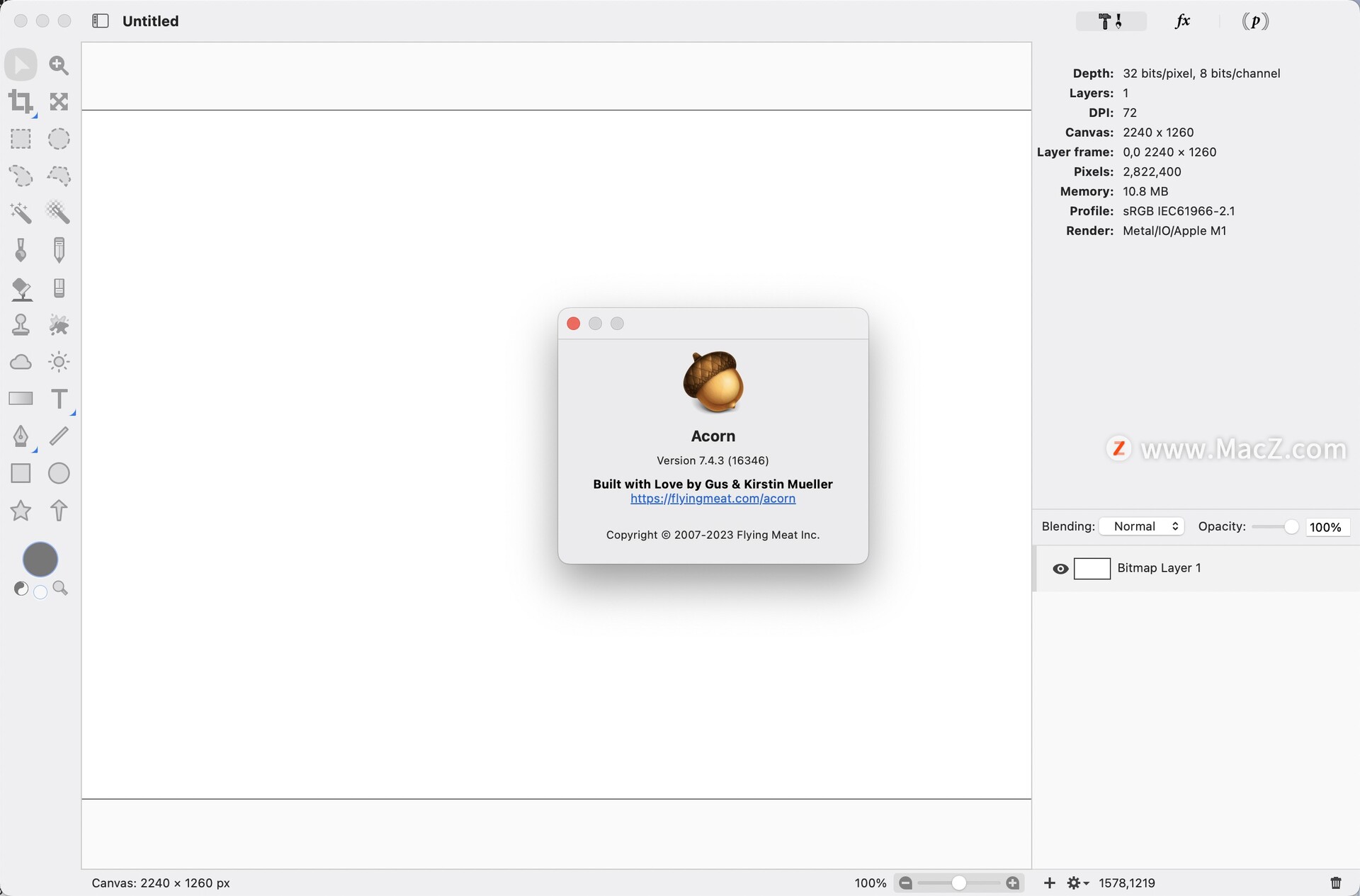Open the Blending mode Normal dropdown
This screenshot has width=1360, height=896.
point(1142,526)
